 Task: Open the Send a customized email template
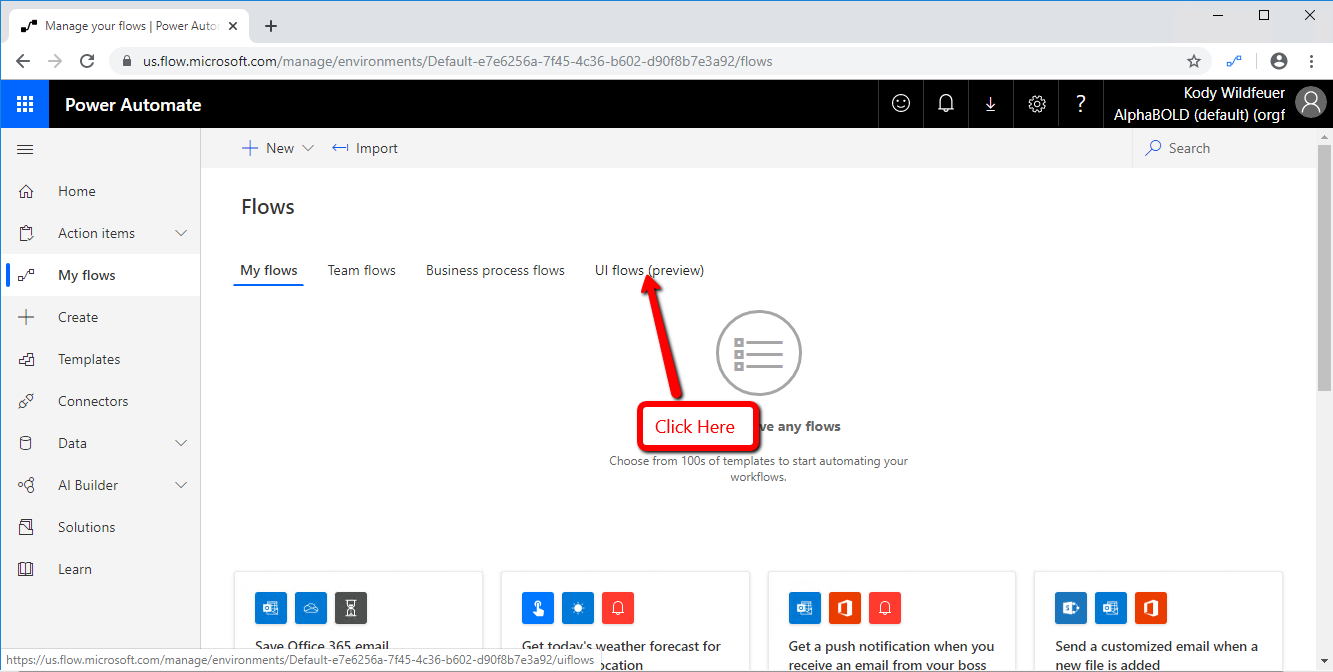pyautogui.click(x=1158, y=621)
